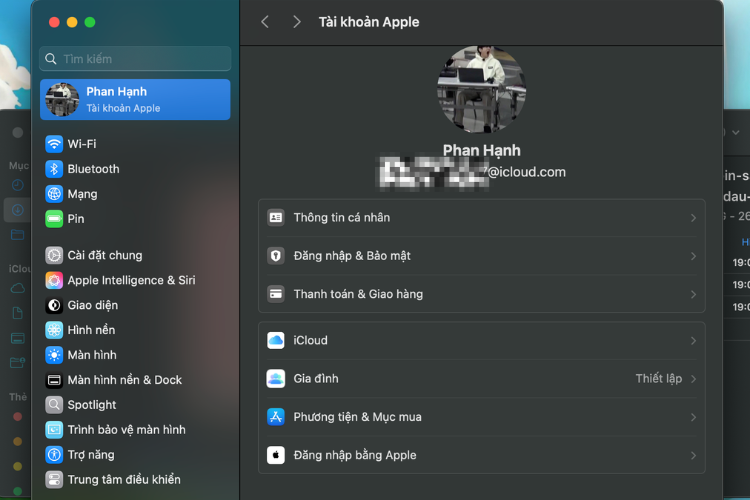Open Màn hình nền & Dock icon
750x500 pixels.
pos(54,380)
